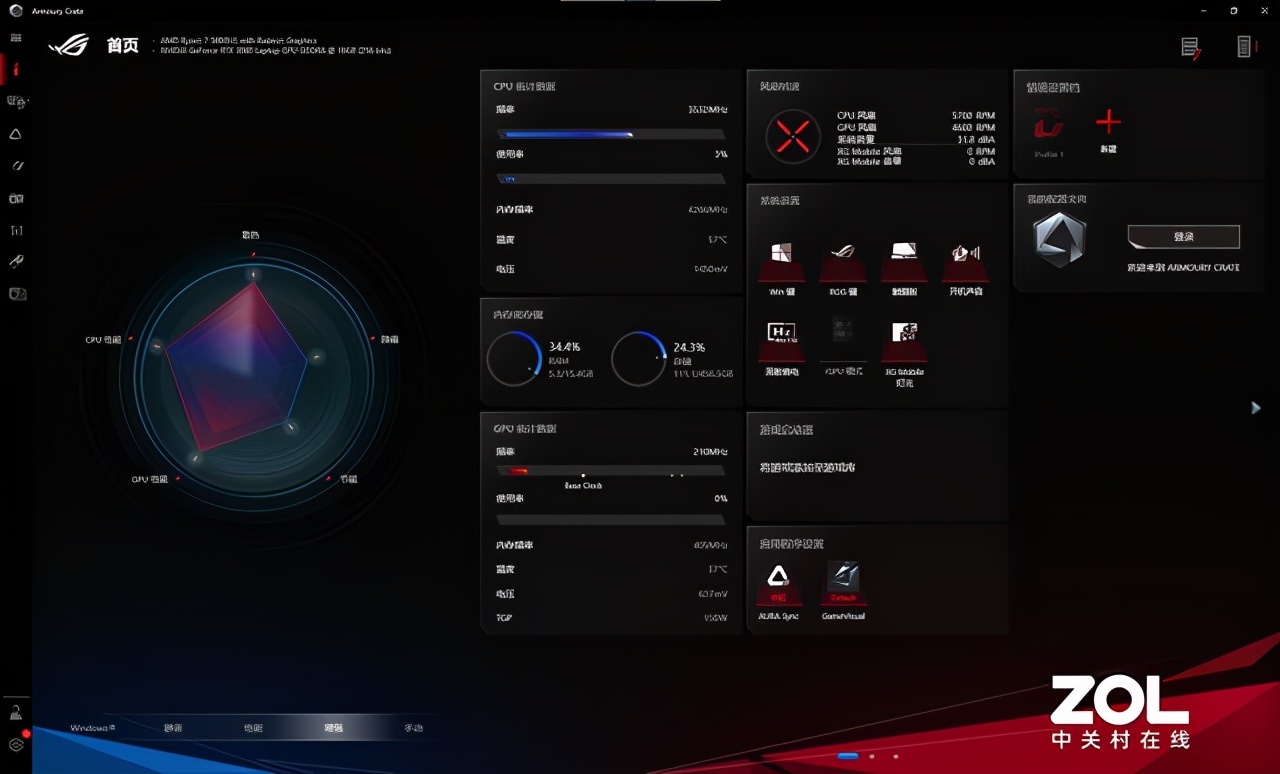Click the GPU frequency bar with Base Clock marker
This screenshot has height=774, width=1280.
coord(611,471)
